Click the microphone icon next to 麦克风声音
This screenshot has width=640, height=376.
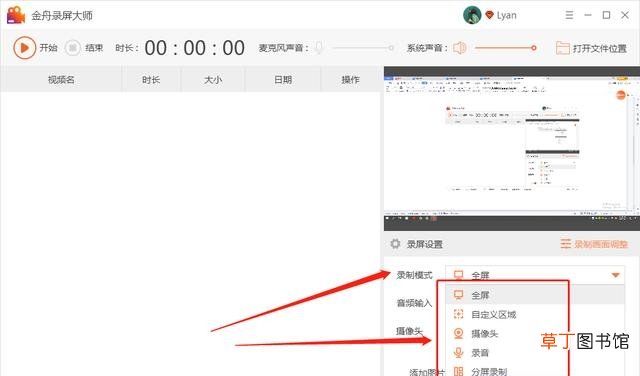(x=319, y=48)
